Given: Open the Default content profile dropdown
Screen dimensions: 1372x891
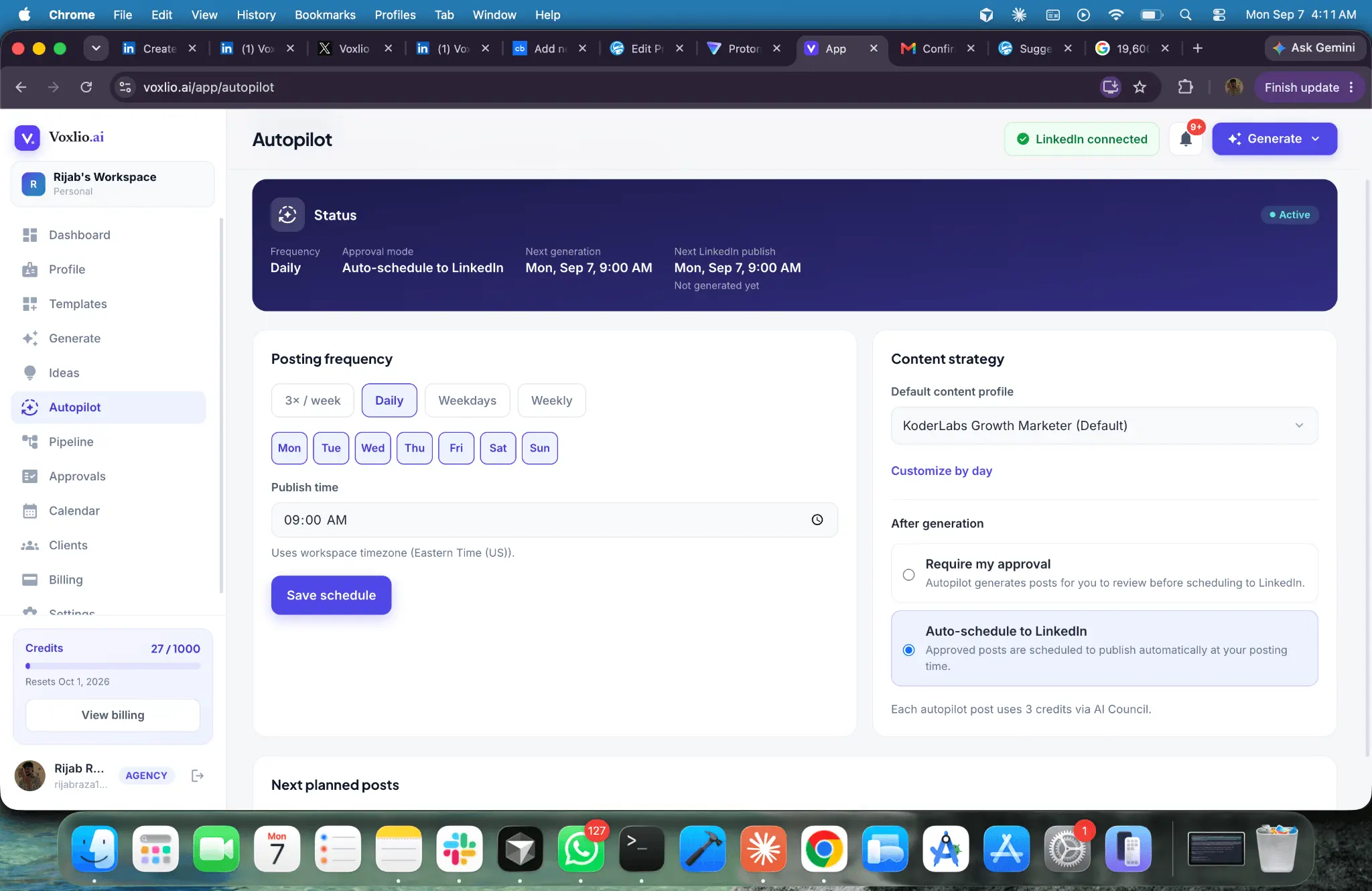Looking at the screenshot, I should pyautogui.click(x=1104, y=425).
